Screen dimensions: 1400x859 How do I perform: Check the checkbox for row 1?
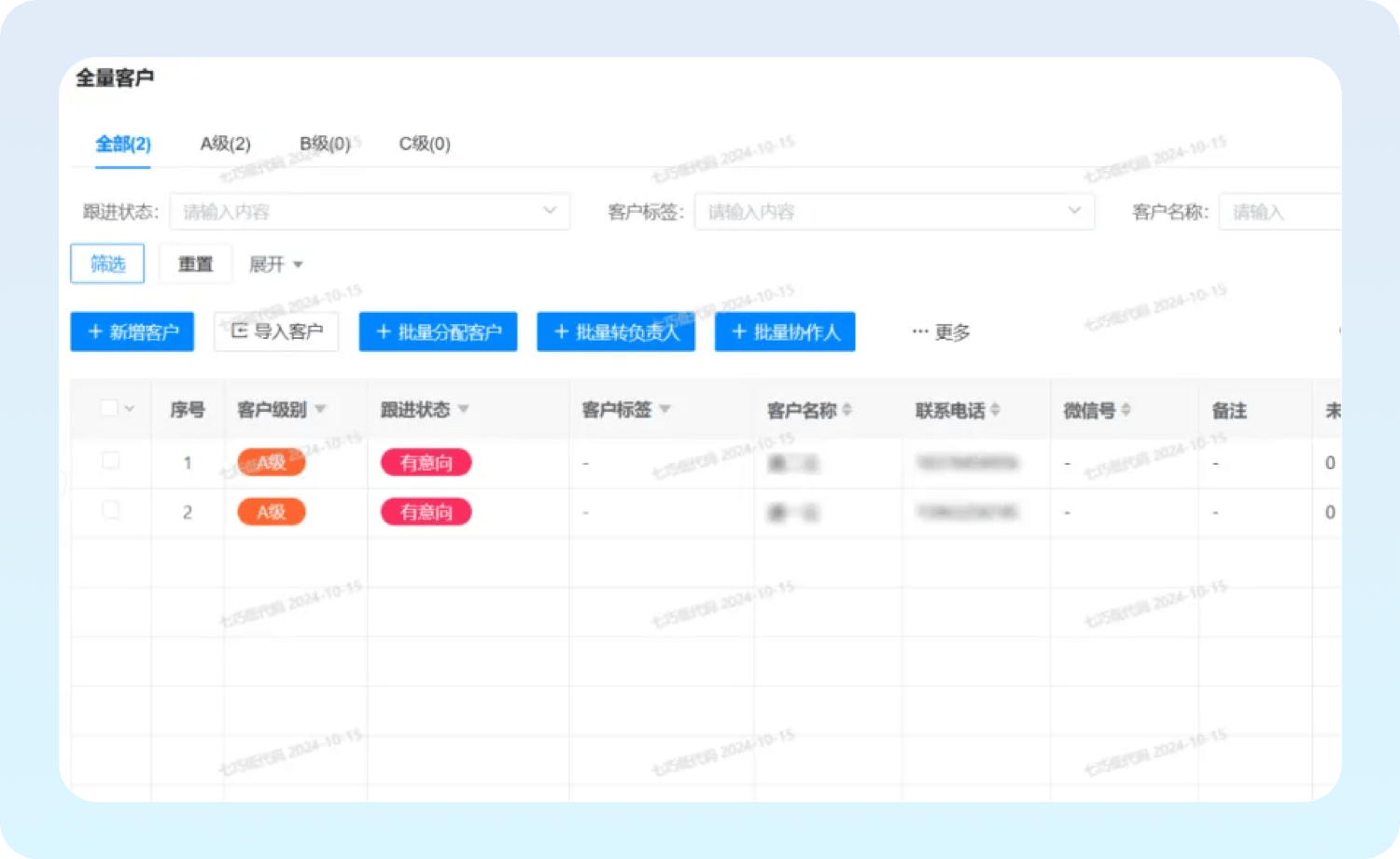coord(110,460)
